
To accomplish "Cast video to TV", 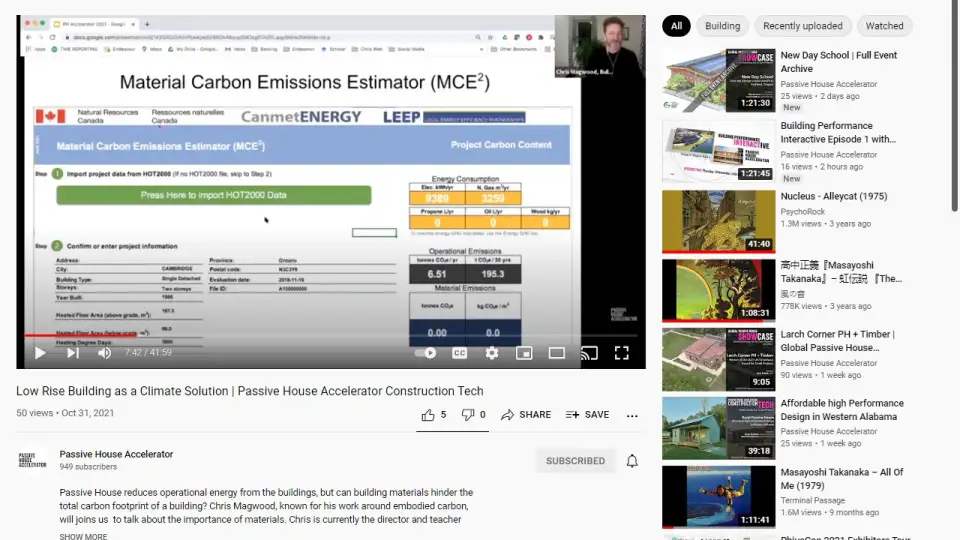I will click(x=589, y=353).
